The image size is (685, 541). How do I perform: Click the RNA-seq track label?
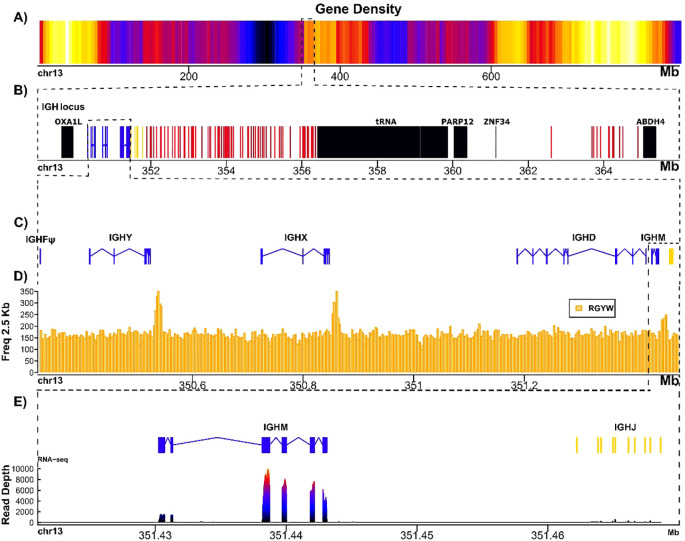pos(53,459)
